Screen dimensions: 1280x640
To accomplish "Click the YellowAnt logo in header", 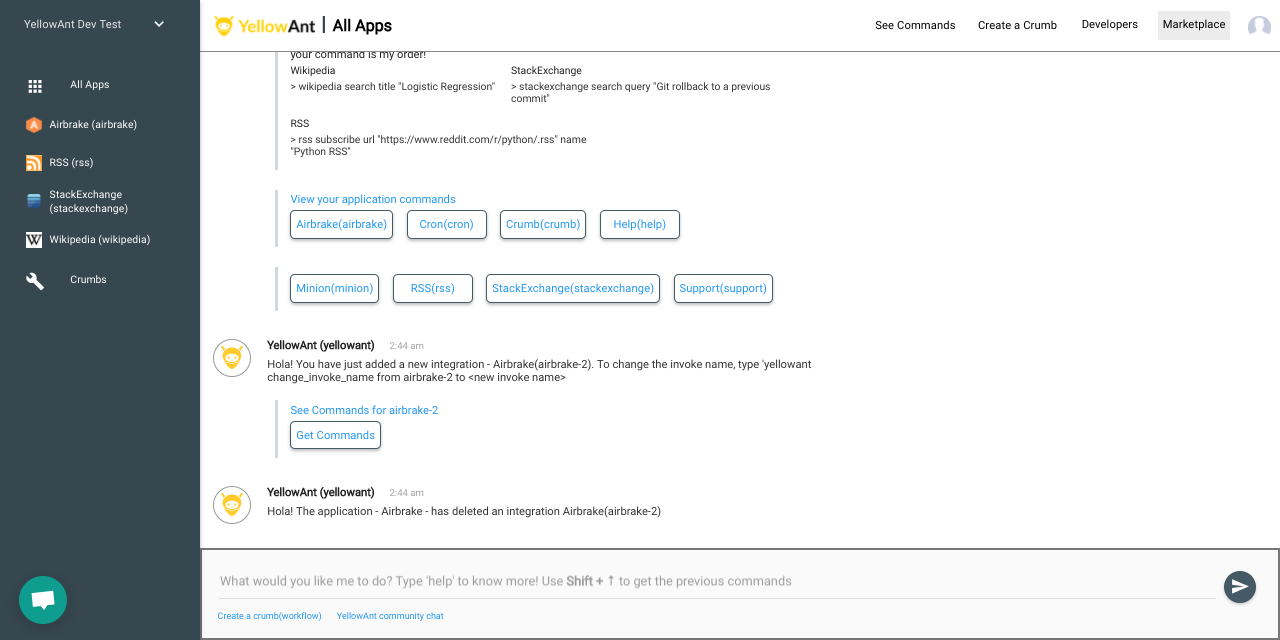I will 265,26.
